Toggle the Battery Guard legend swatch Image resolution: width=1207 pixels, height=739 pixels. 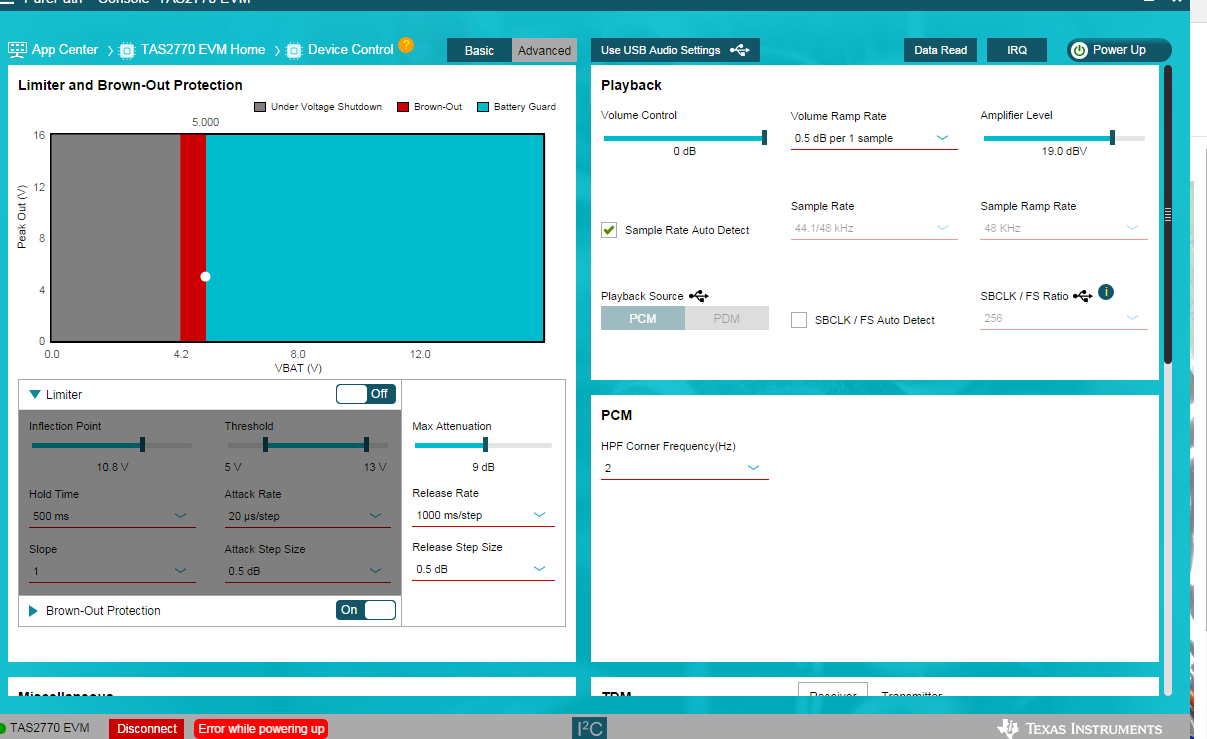(483, 107)
